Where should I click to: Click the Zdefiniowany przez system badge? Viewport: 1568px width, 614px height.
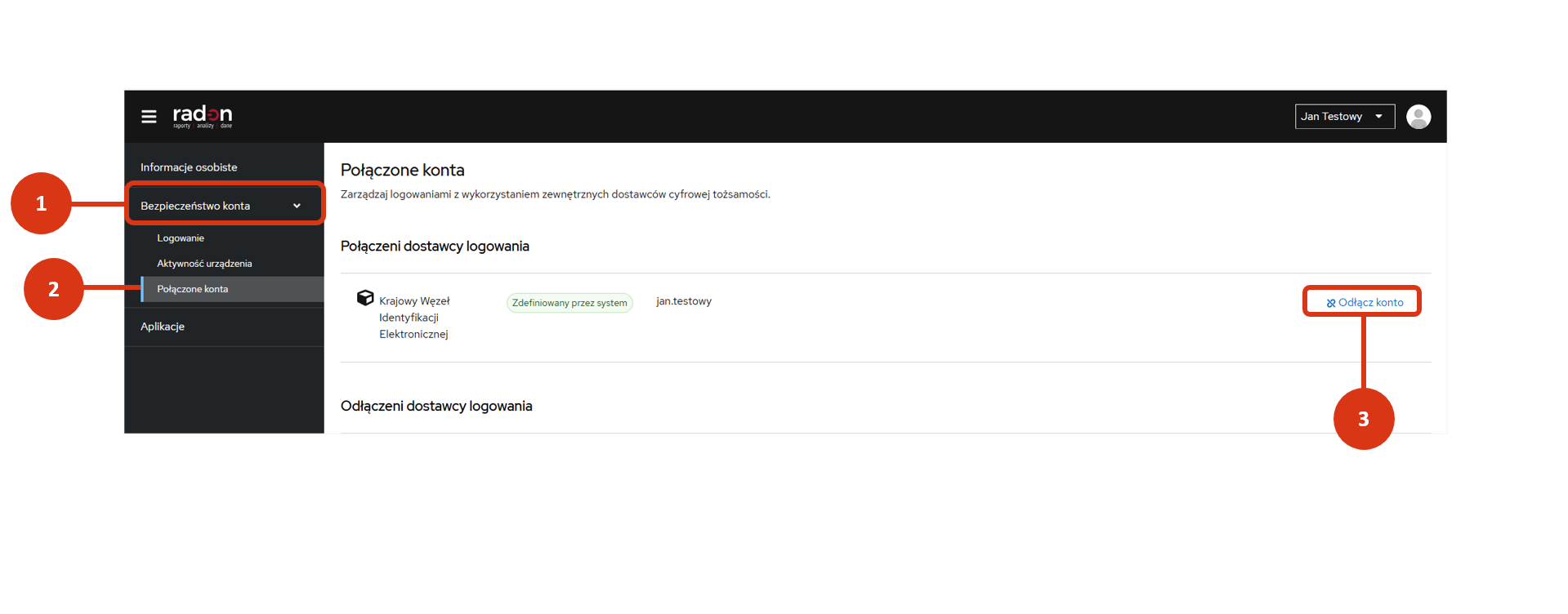click(x=570, y=303)
